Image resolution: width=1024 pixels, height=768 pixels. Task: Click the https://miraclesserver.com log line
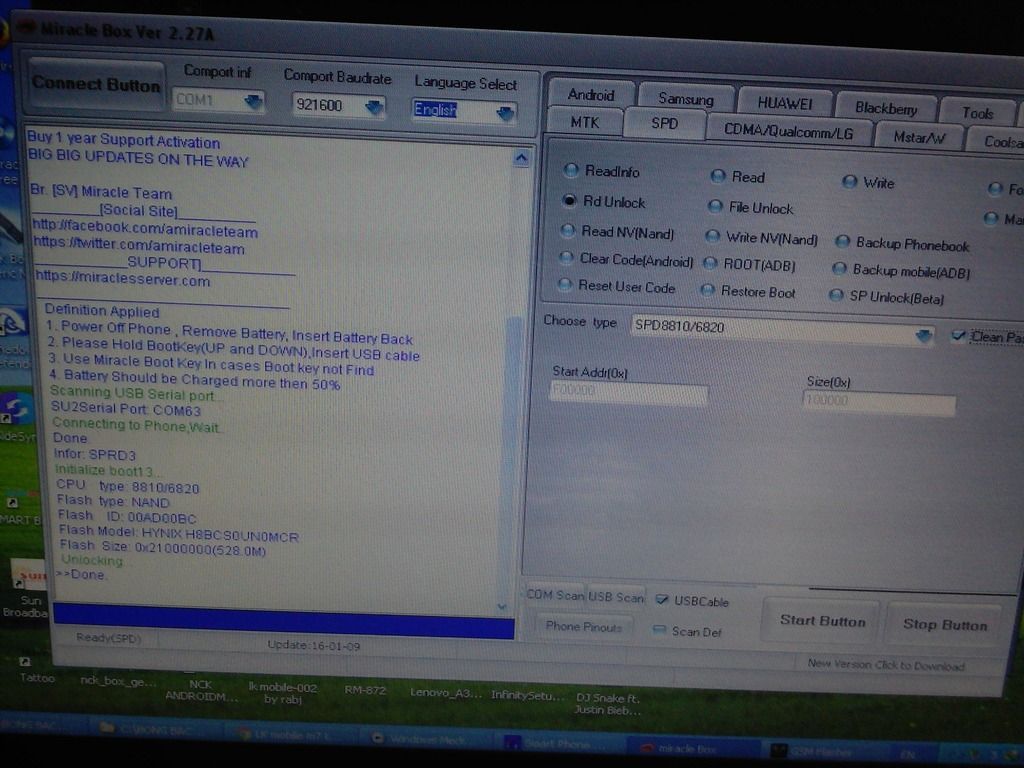coord(123,278)
